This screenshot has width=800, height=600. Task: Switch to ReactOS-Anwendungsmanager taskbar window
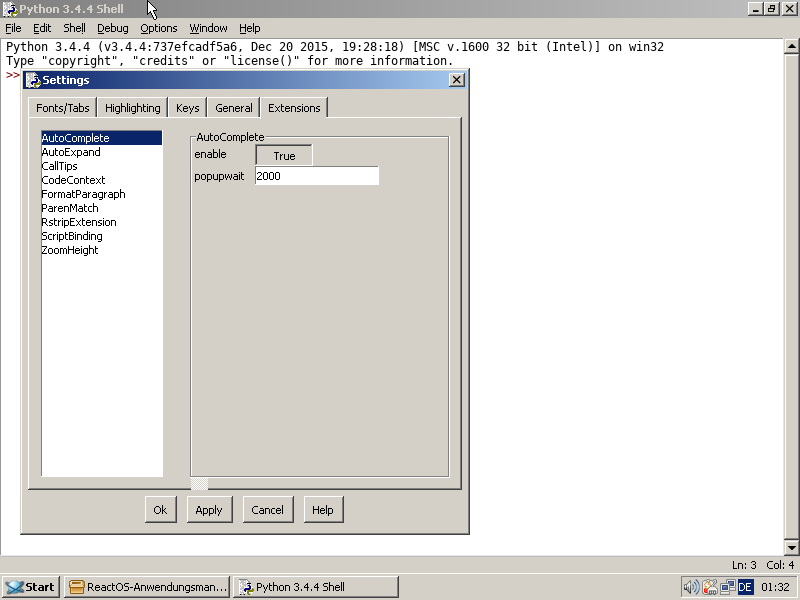(x=147, y=587)
